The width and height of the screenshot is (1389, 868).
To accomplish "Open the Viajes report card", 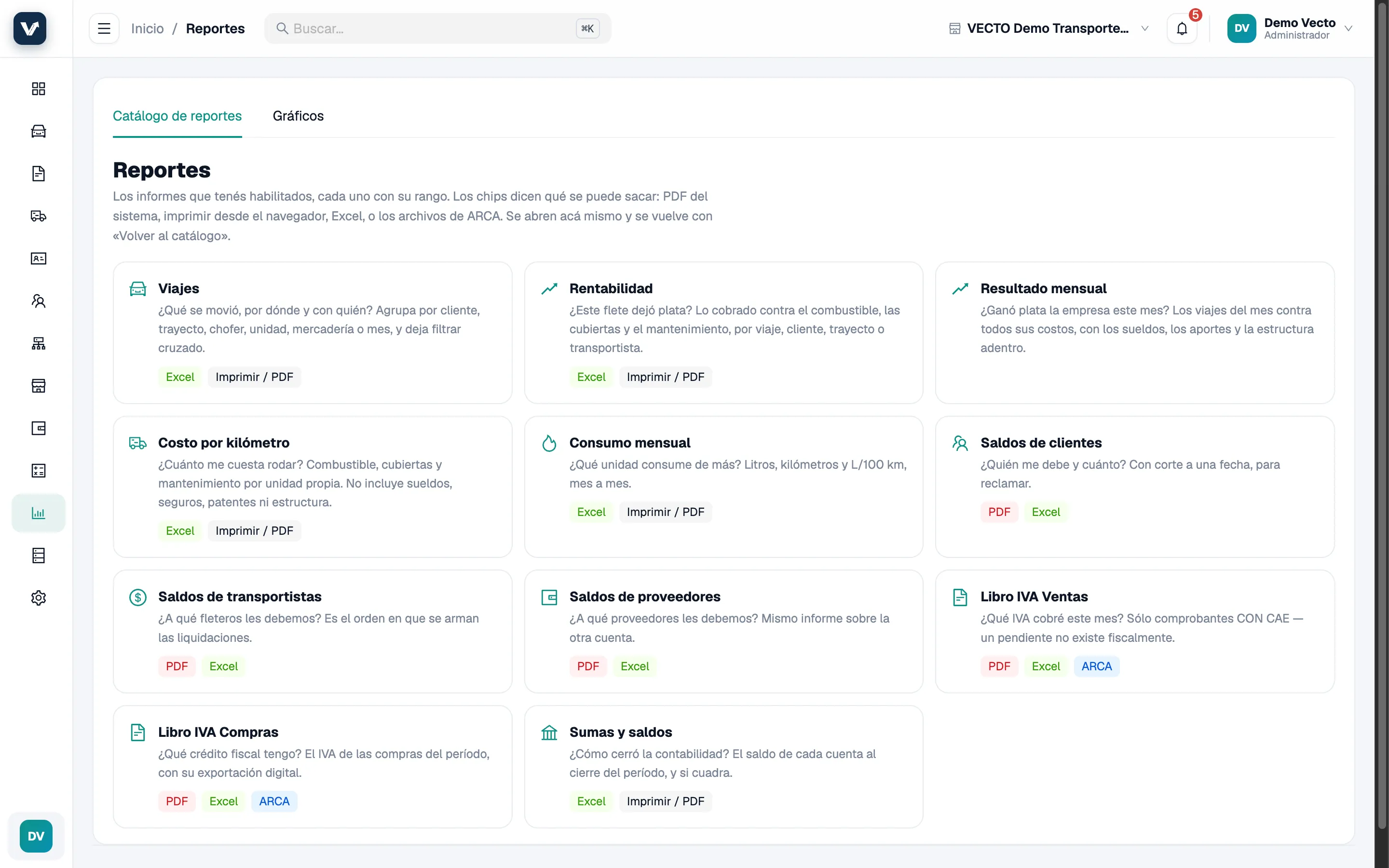I will click(x=312, y=332).
